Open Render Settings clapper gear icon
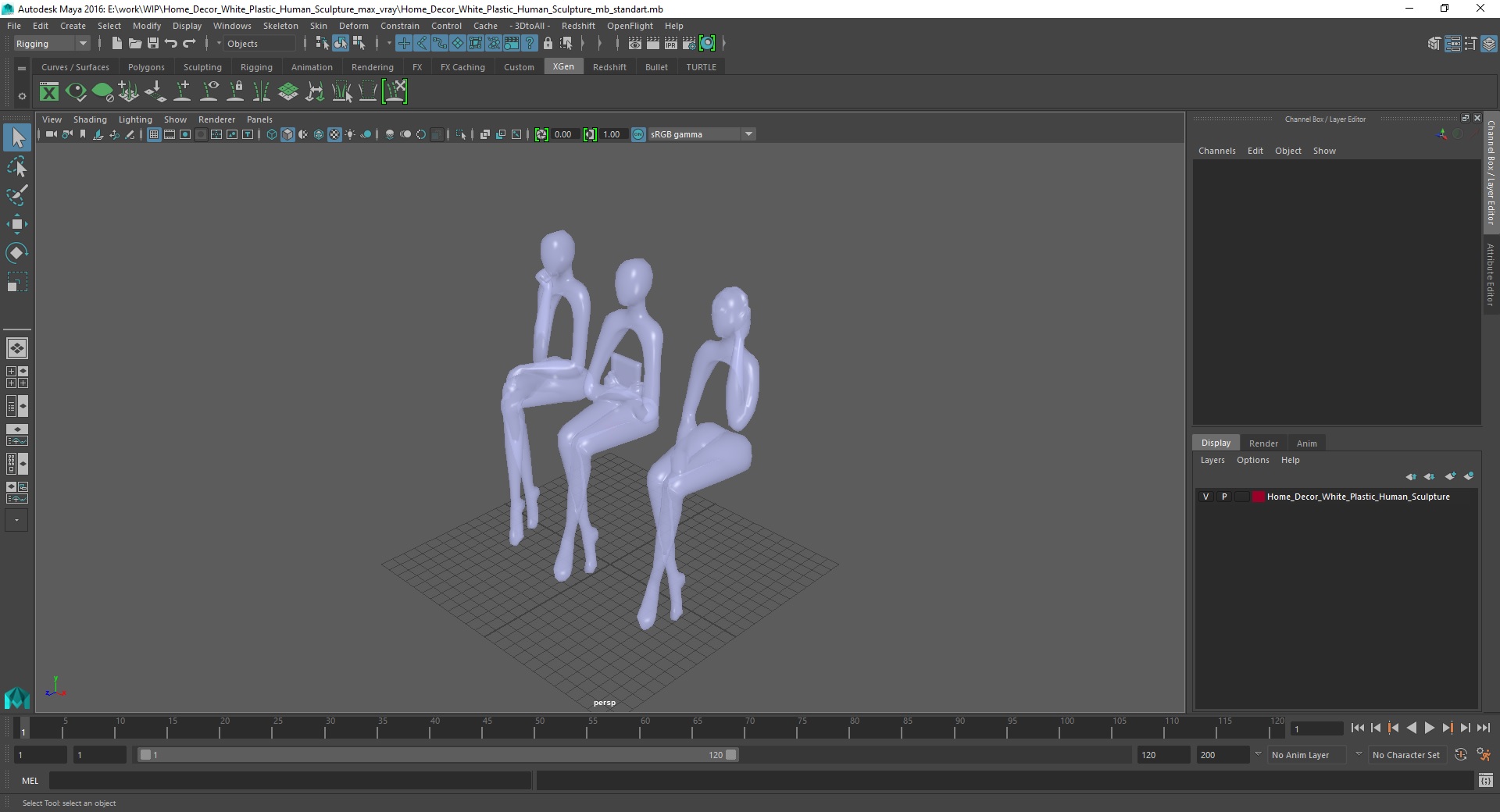 pyautogui.click(x=688, y=44)
